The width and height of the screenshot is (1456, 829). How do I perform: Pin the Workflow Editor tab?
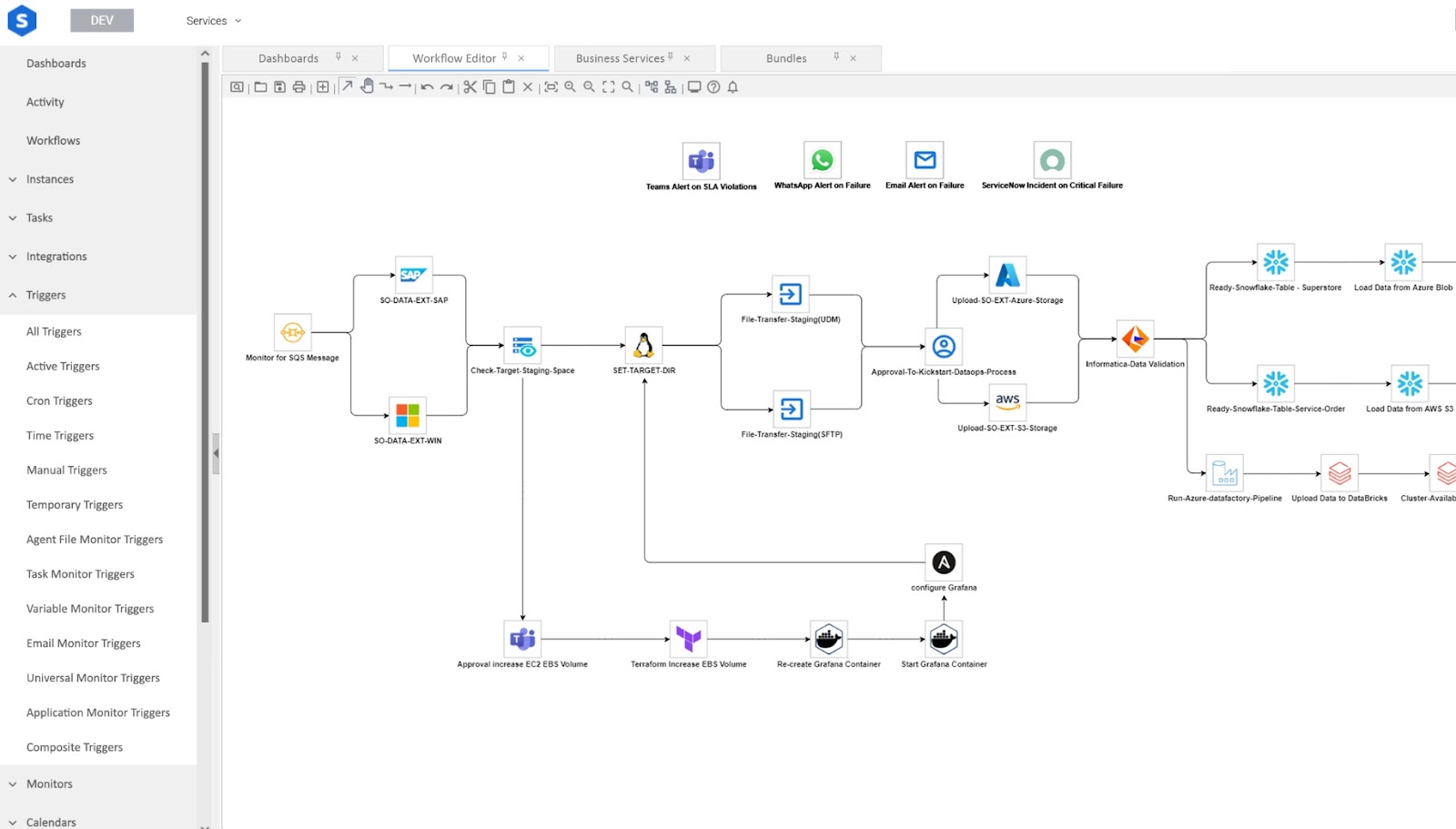tap(505, 57)
